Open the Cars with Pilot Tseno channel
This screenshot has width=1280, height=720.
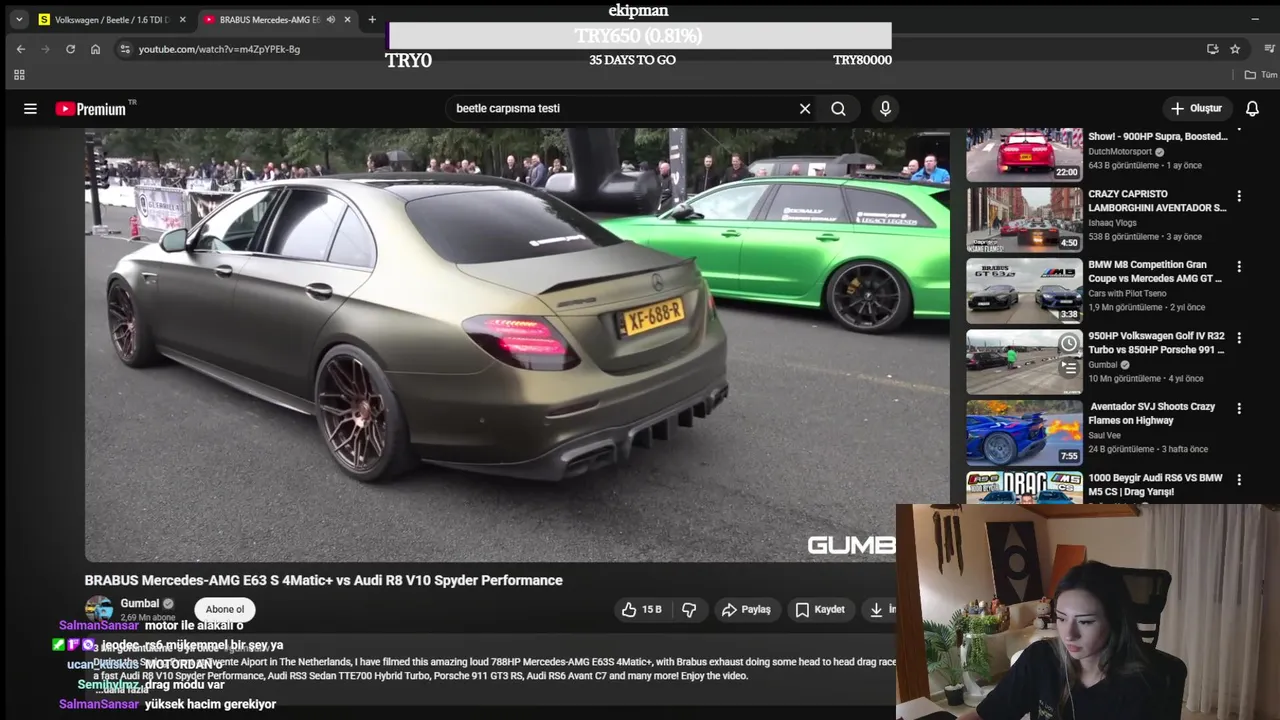(x=1127, y=294)
